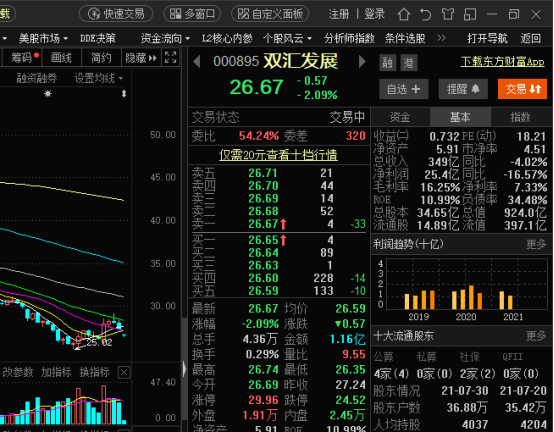Click orange 交易 trade button
Screen dimensions: 554x432
click(522, 89)
